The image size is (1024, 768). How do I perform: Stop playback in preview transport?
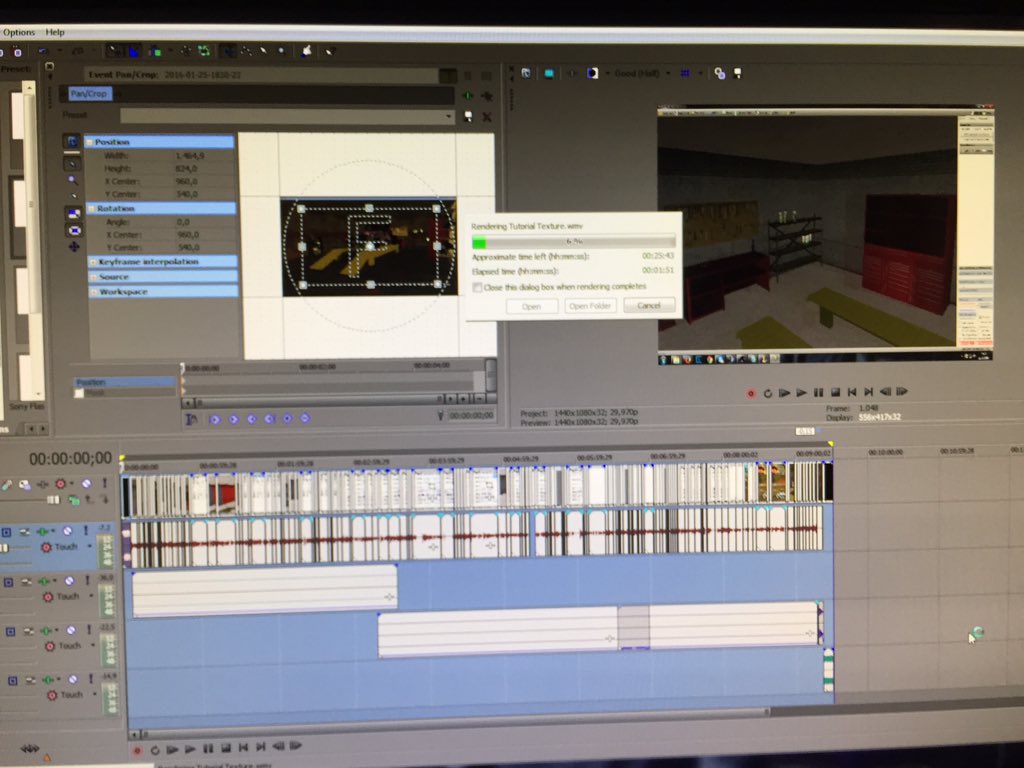pos(835,392)
